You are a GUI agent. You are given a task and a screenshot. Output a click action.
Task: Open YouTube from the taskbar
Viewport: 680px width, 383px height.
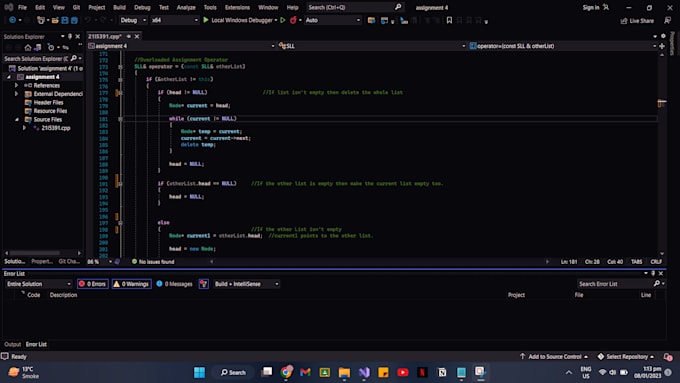(x=403, y=372)
